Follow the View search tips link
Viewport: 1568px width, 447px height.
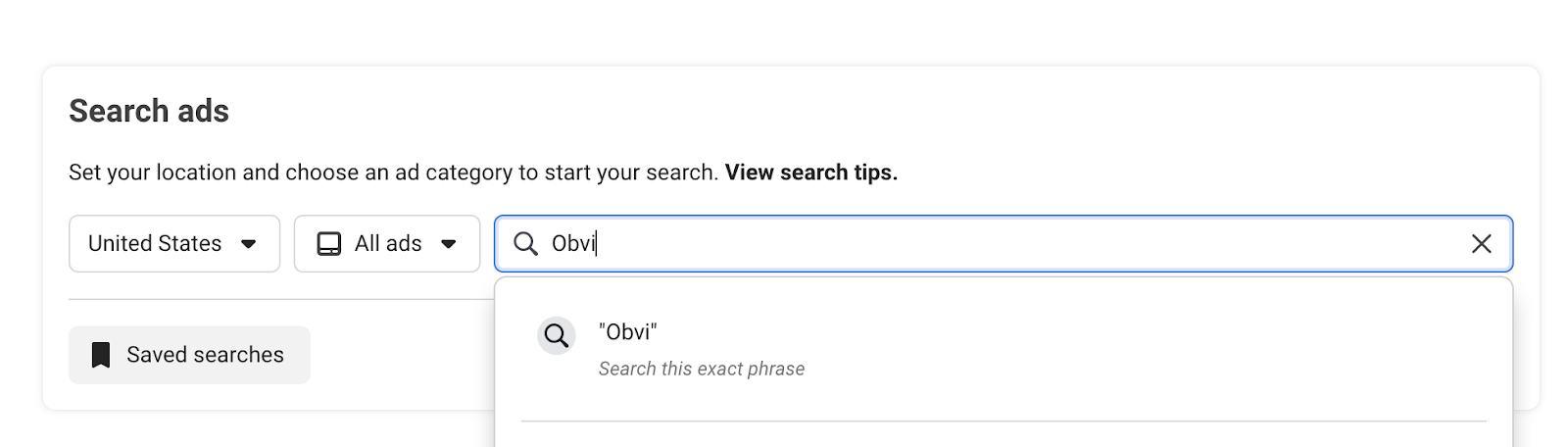(811, 173)
